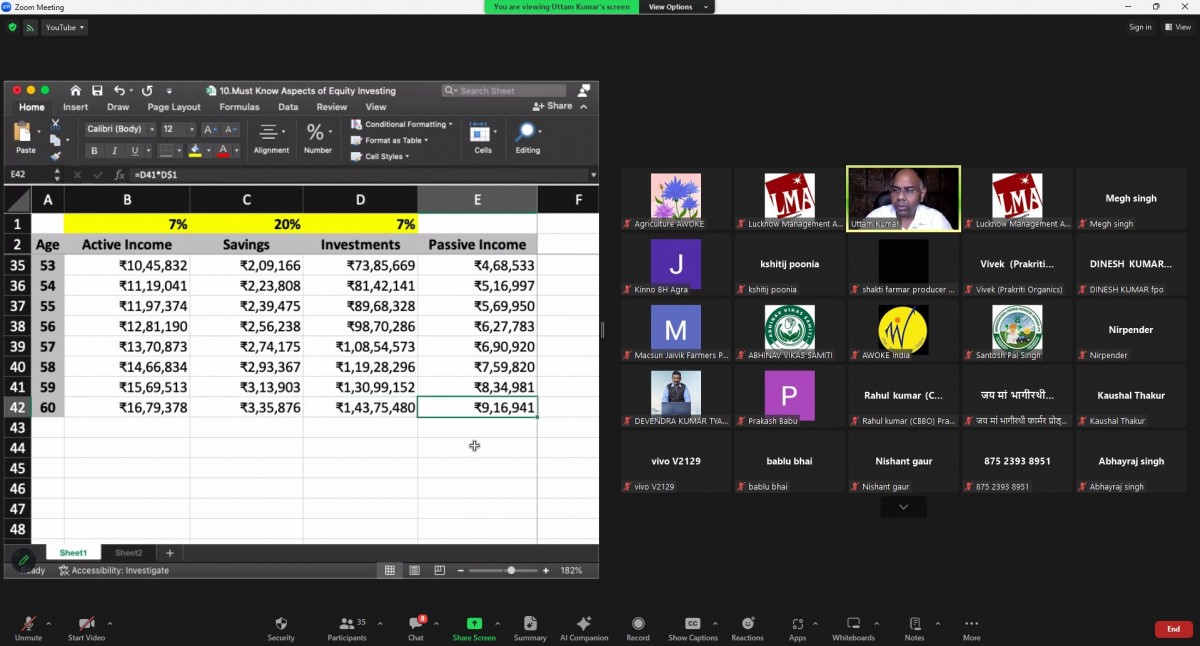Switch layout with the View button
The image size is (1200, 646).
point(1178,27)
